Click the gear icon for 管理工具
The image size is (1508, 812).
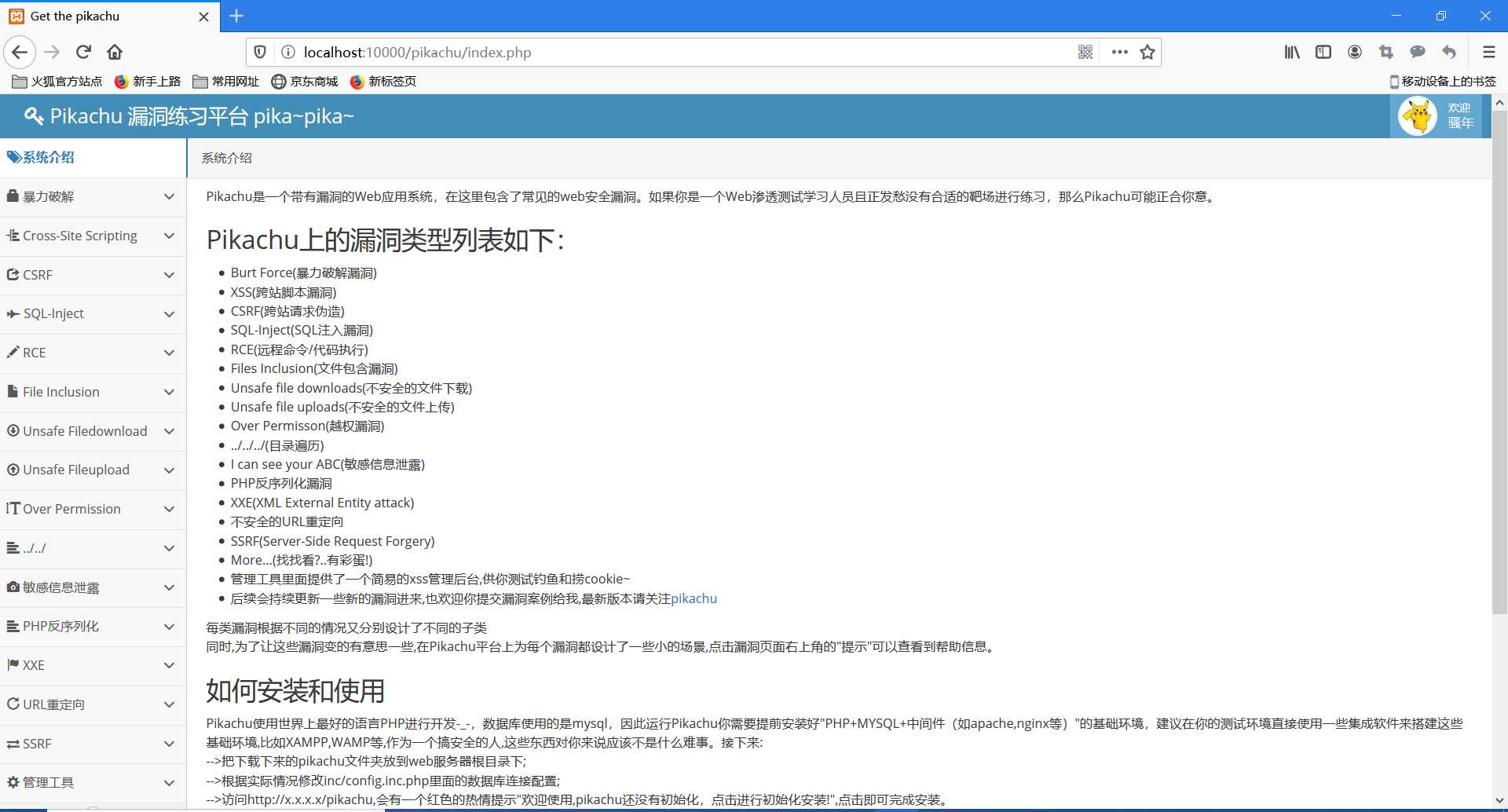pyautogui.click(x=13, y=782)
